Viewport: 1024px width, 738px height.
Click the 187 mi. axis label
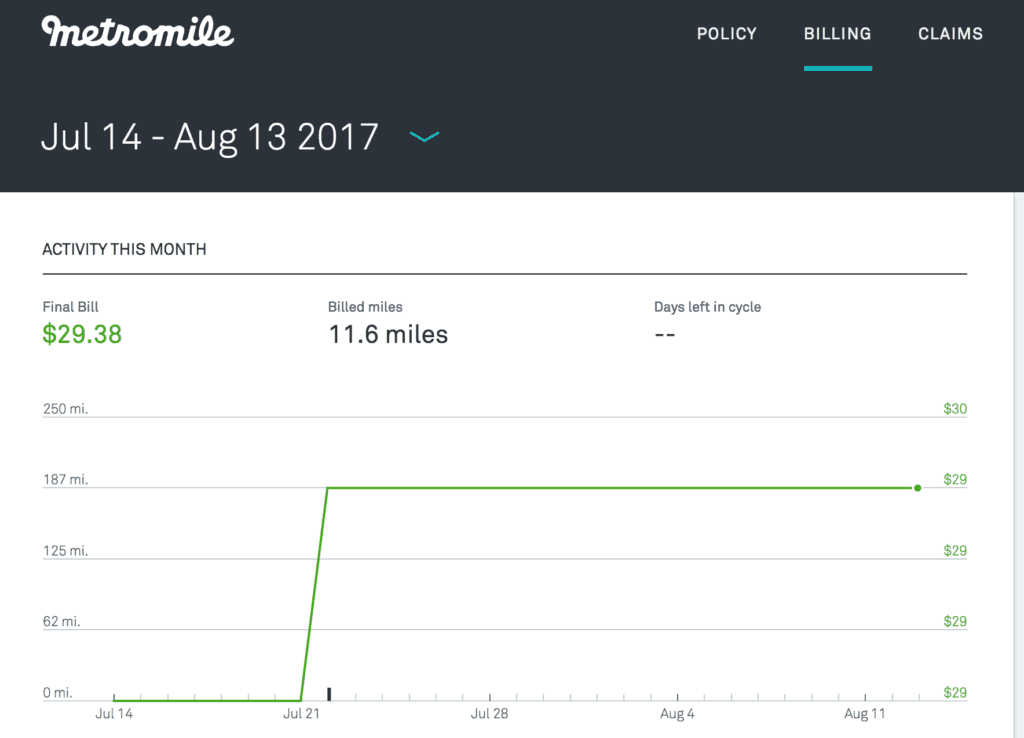click(x=65, y=479)
